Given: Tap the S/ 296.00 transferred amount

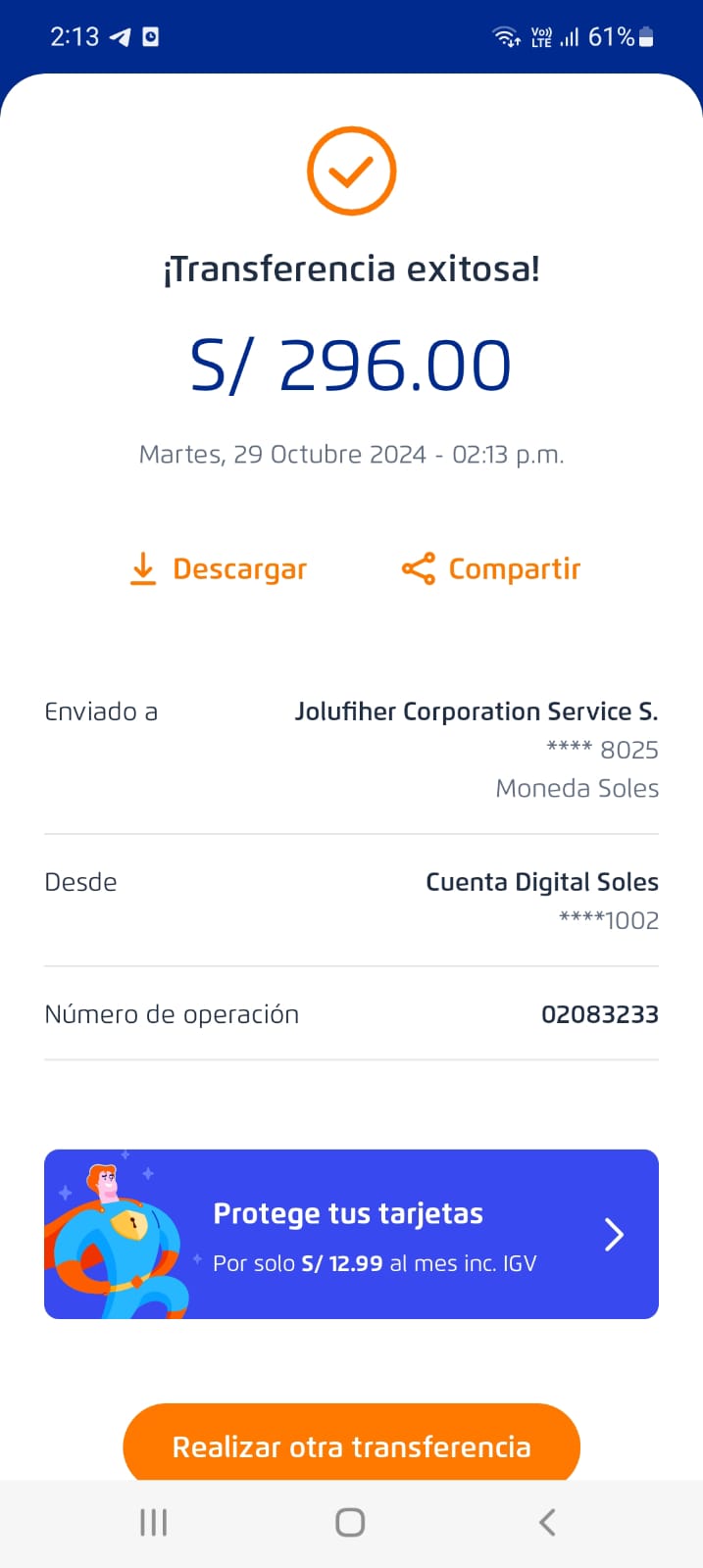Looking at the screenshot, I should click(x=351, y=366).
